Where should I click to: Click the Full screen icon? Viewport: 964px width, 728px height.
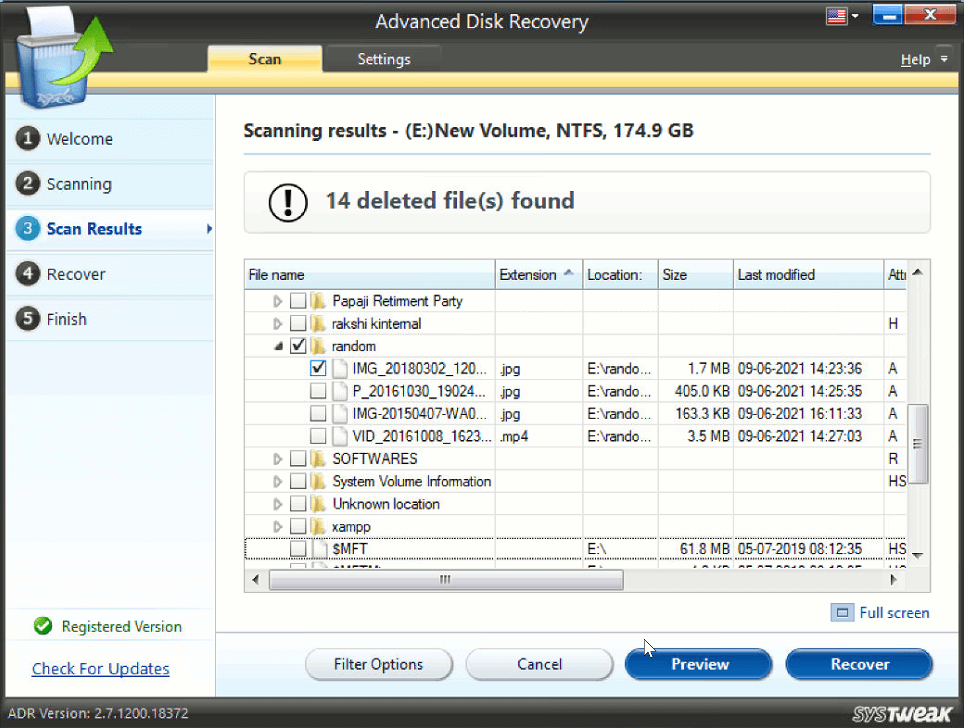[x=840, y=612]
